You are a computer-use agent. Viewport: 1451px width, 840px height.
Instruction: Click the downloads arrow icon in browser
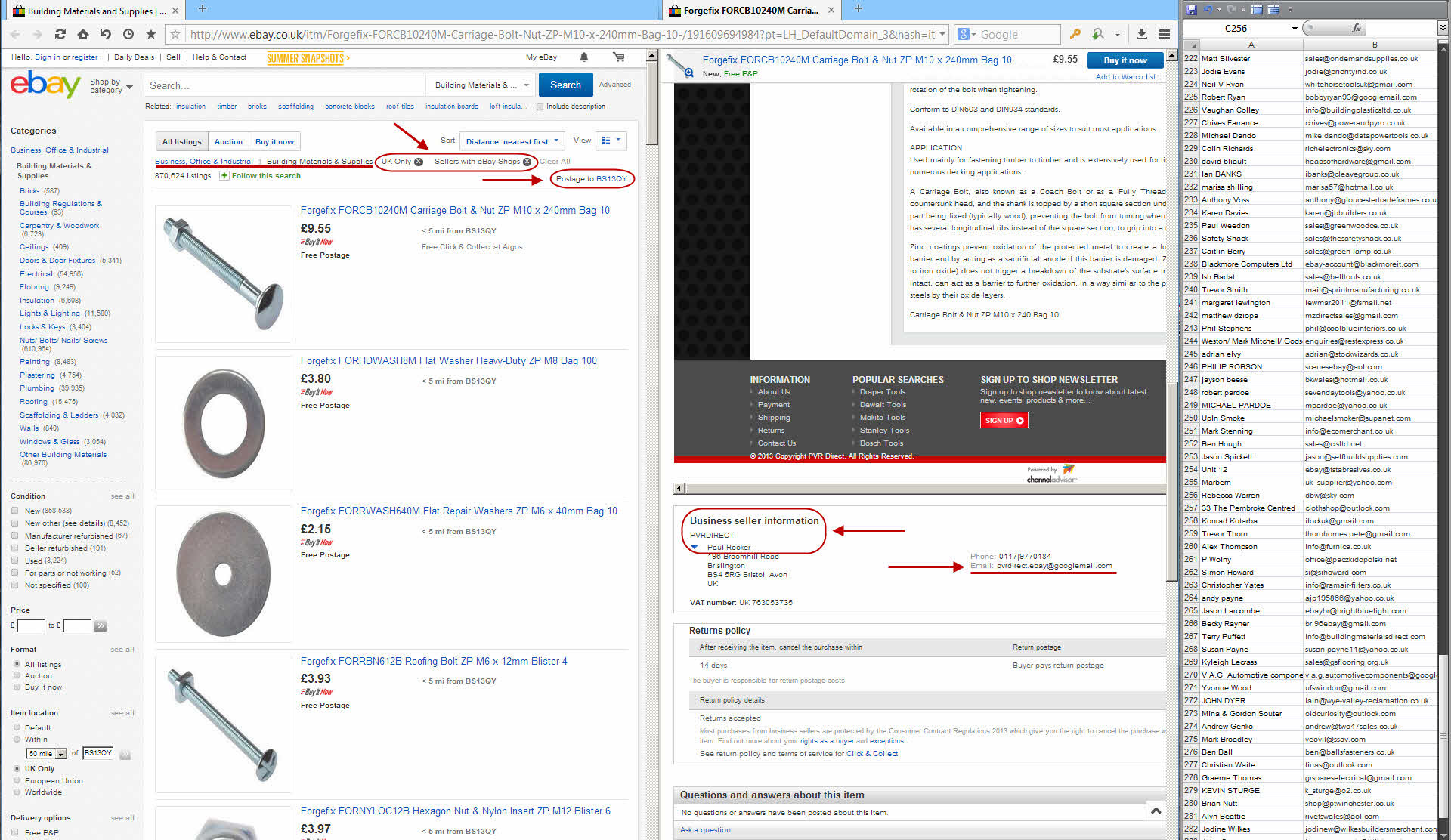click(1142, 34)
